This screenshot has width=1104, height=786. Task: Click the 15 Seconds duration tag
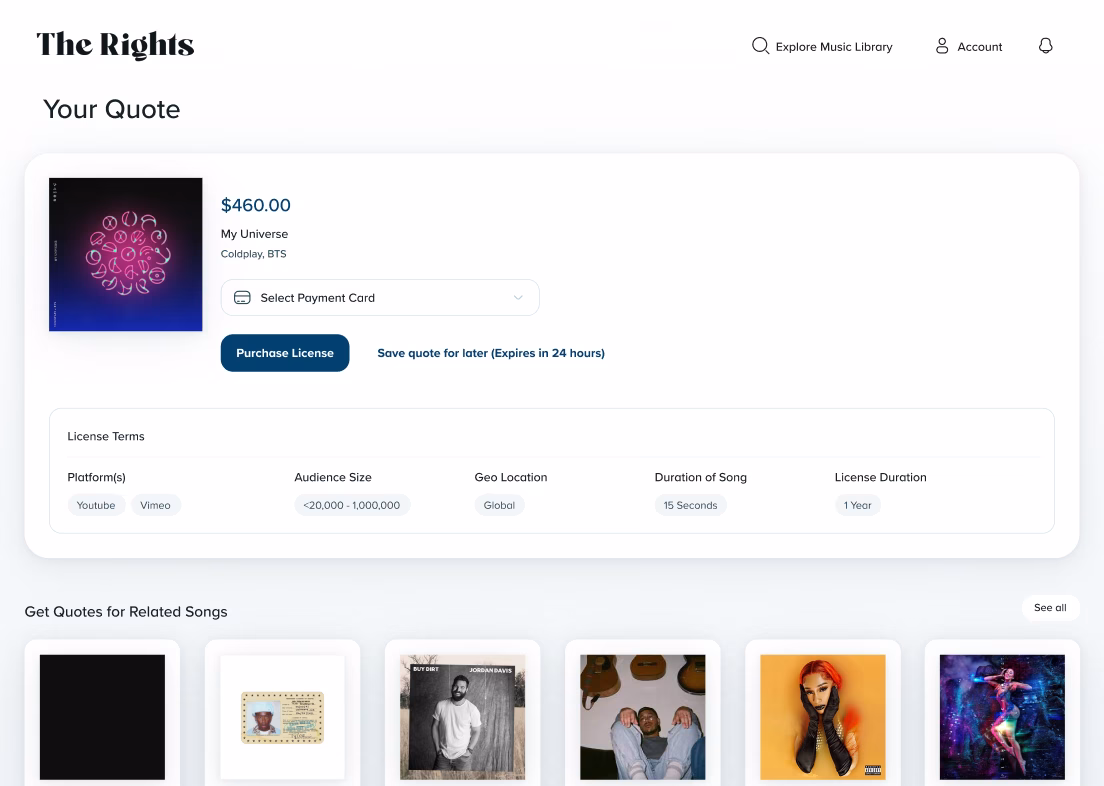pos(690,505)
